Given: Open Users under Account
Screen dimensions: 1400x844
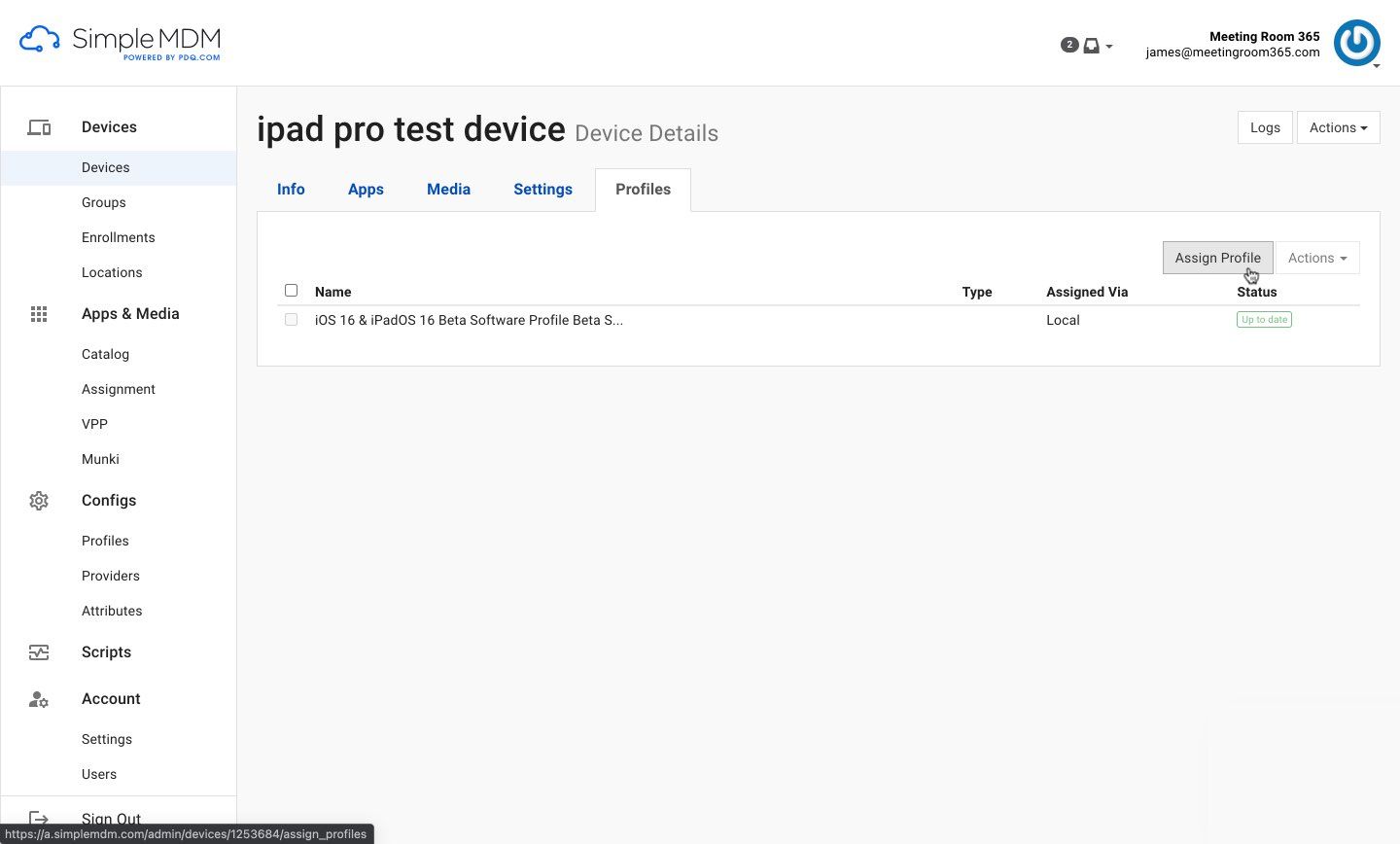Looking at the screenshot, I should 99,774.
